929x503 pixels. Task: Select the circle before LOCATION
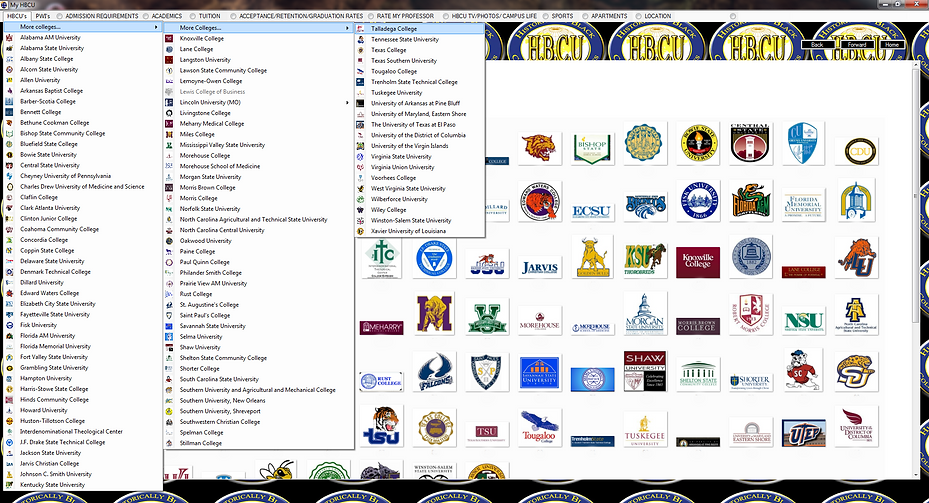(638, 16)
